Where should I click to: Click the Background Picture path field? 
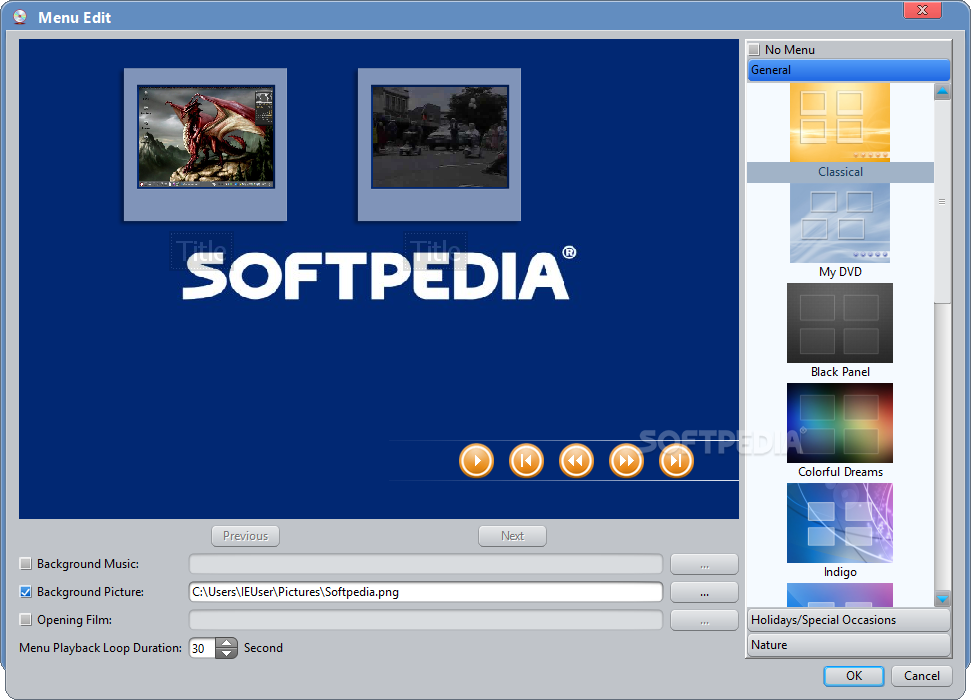[425, 592]
